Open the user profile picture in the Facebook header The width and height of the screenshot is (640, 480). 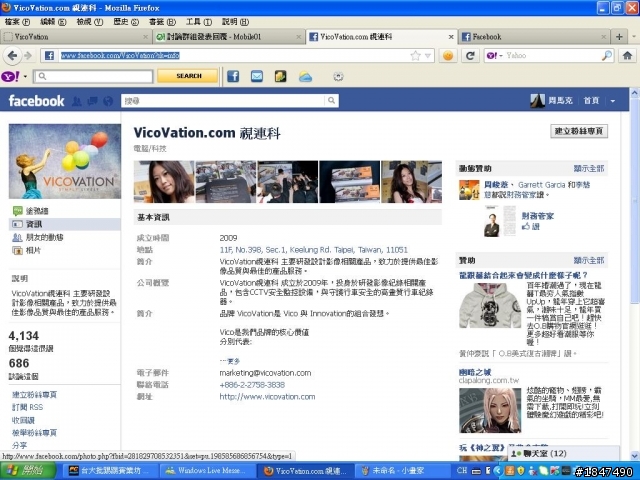point(537,101)
